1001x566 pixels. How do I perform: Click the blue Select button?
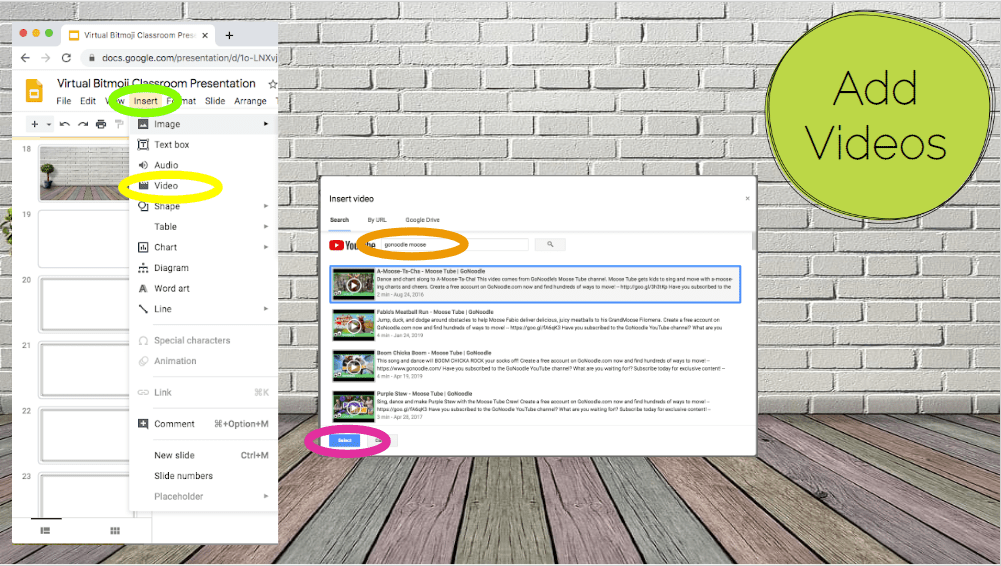click(x=345, y=440)
